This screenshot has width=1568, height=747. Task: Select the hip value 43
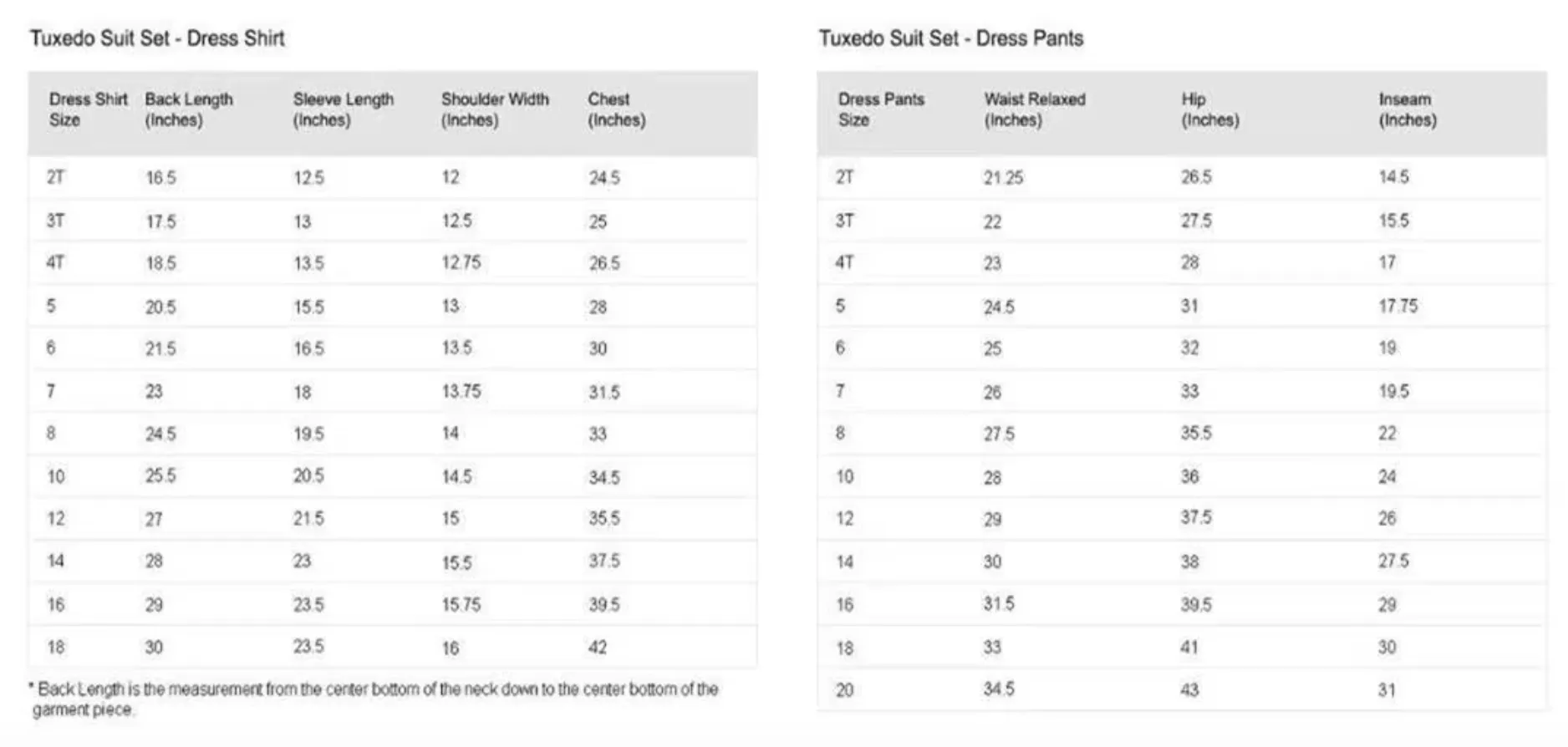click(1189, 690)
